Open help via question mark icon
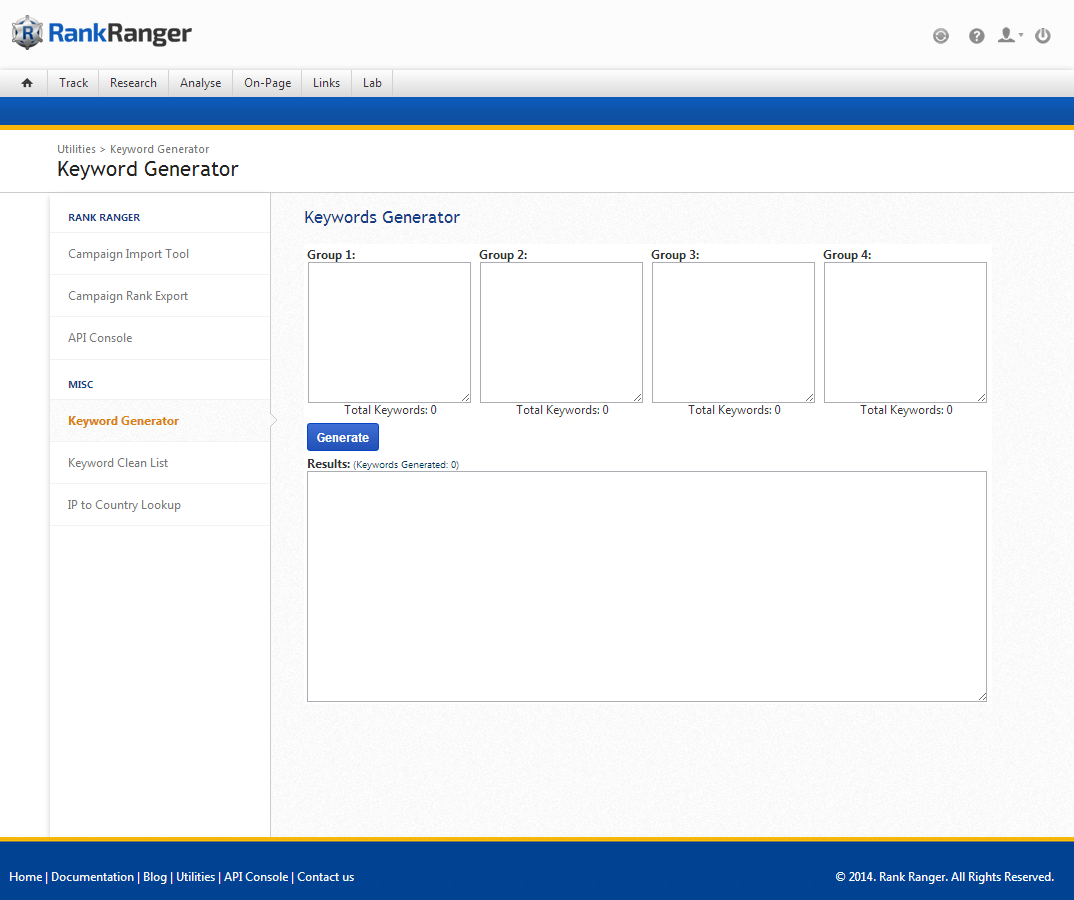1074x900 pixels. 976,36
